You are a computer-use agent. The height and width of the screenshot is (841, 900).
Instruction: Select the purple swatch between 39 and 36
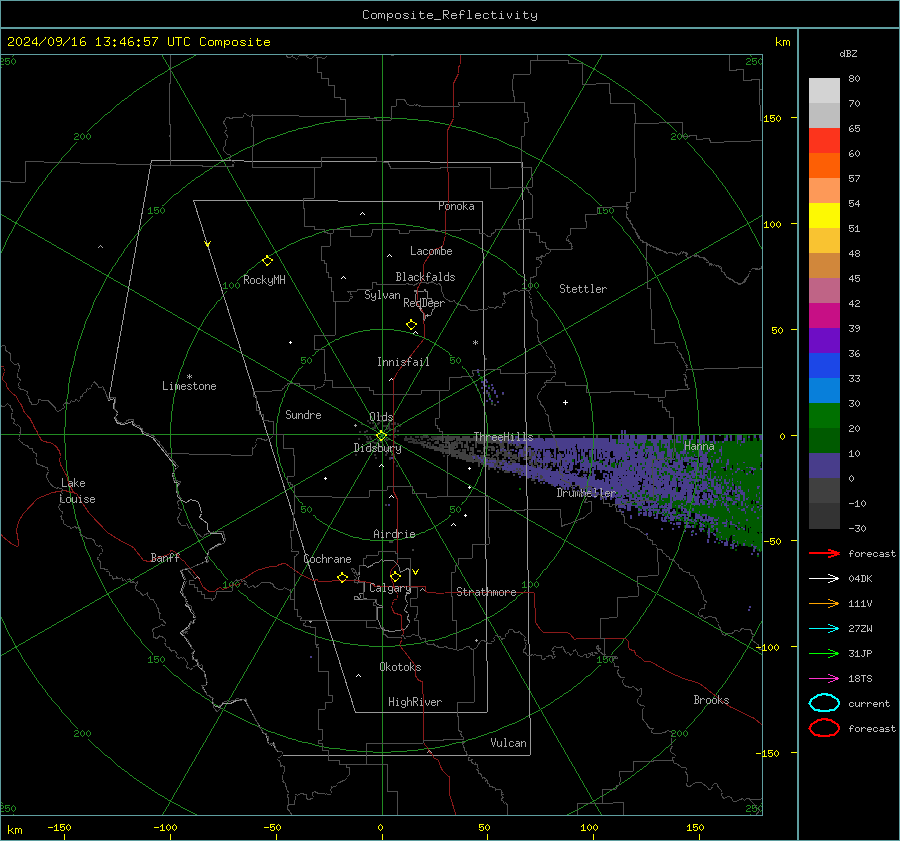coord(824,340)
